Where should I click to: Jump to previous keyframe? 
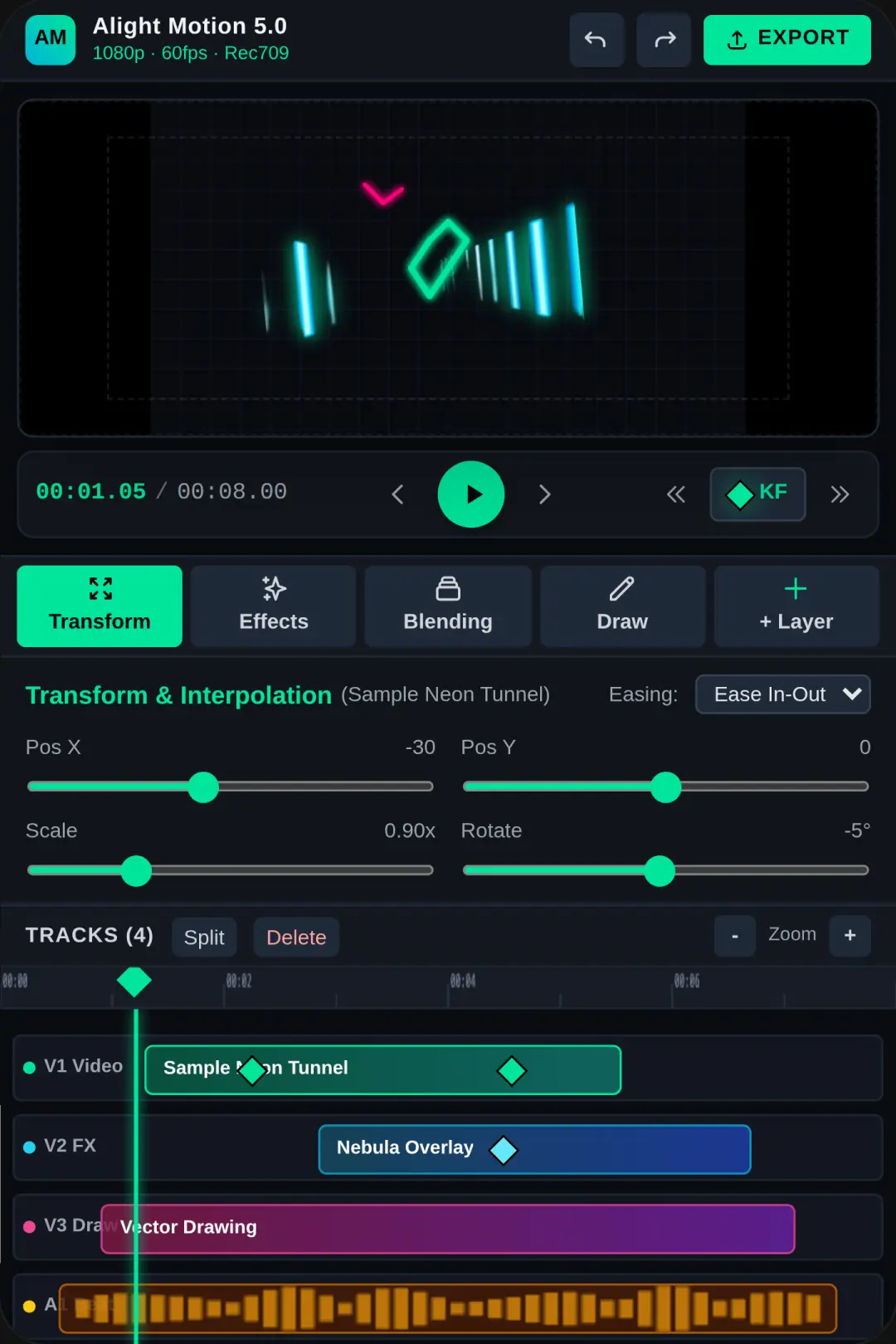click(x=676, y=494)
